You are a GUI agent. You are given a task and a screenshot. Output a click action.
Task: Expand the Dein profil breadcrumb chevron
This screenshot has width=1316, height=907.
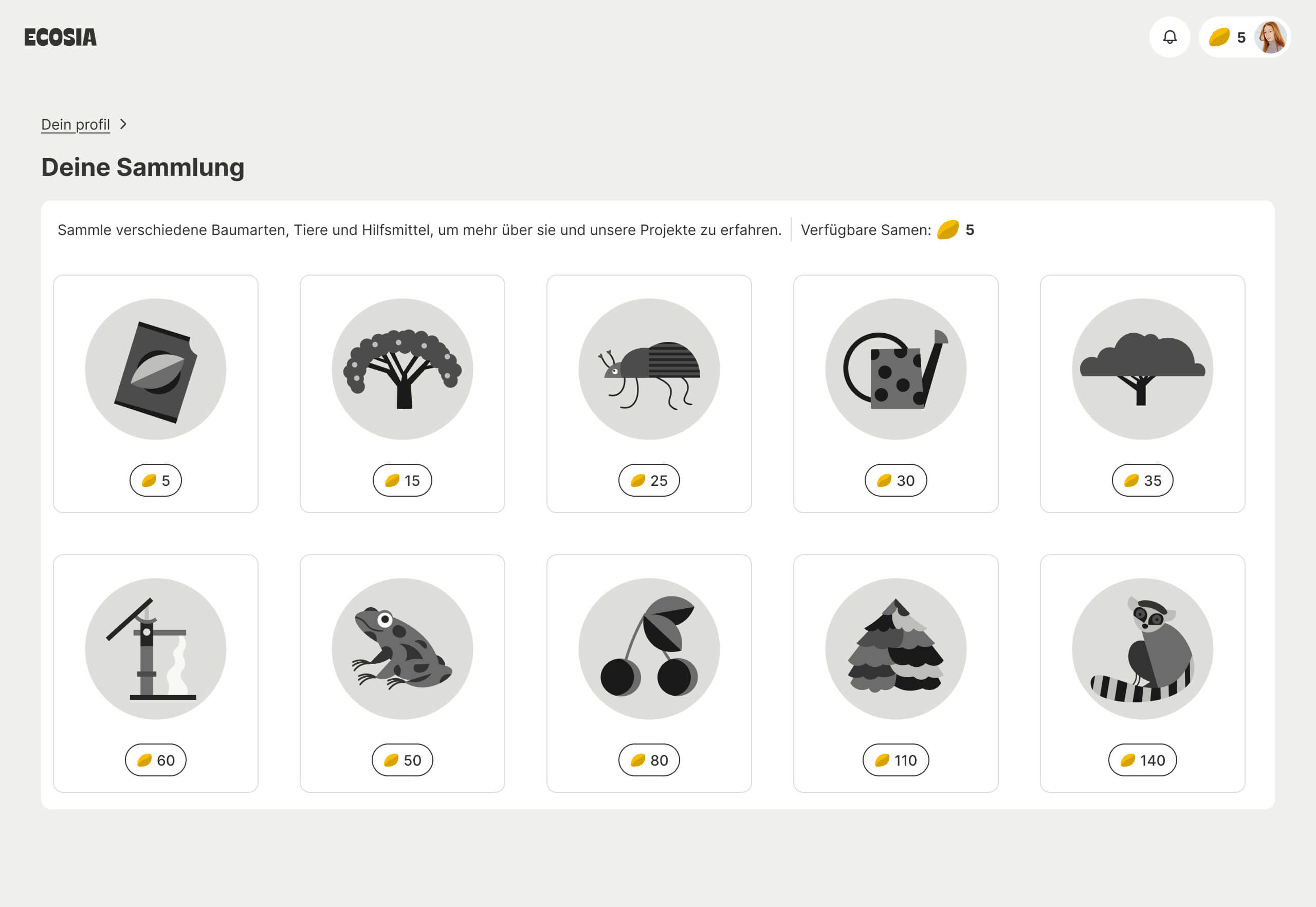pos(123,124)
